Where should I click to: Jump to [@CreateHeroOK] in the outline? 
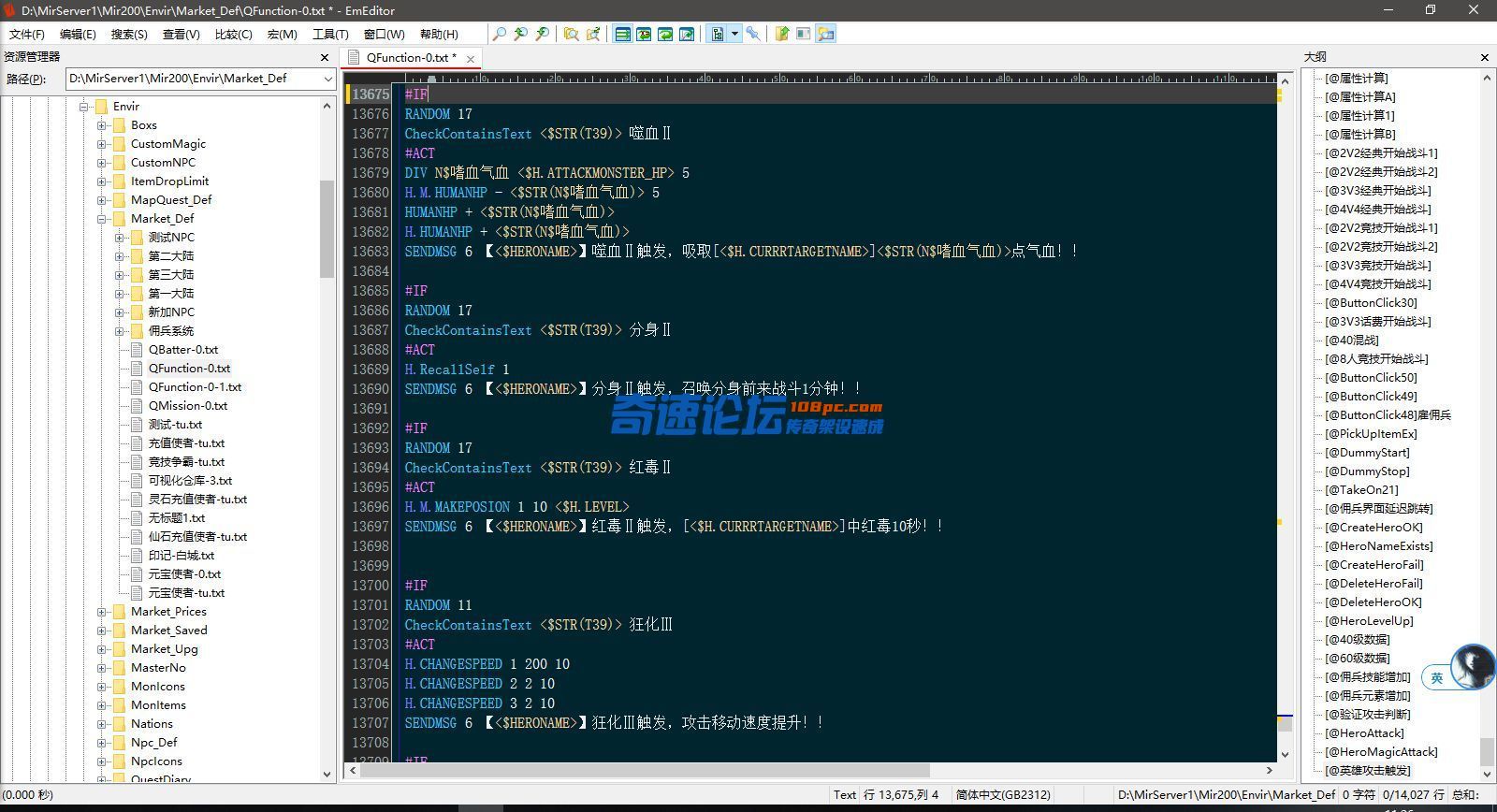pos(1373,528)
